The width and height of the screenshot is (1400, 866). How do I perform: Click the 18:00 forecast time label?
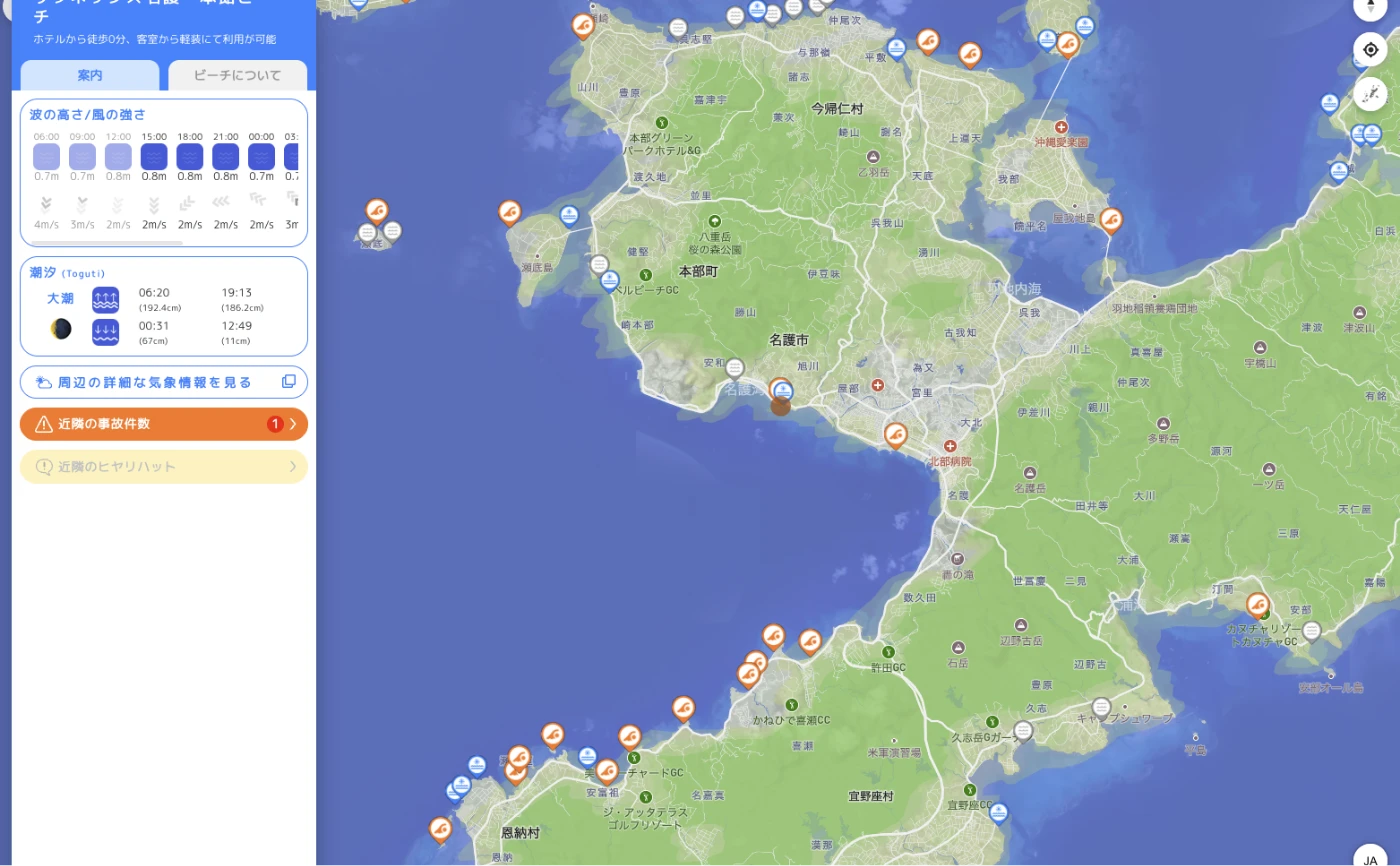tap(190, 136)
